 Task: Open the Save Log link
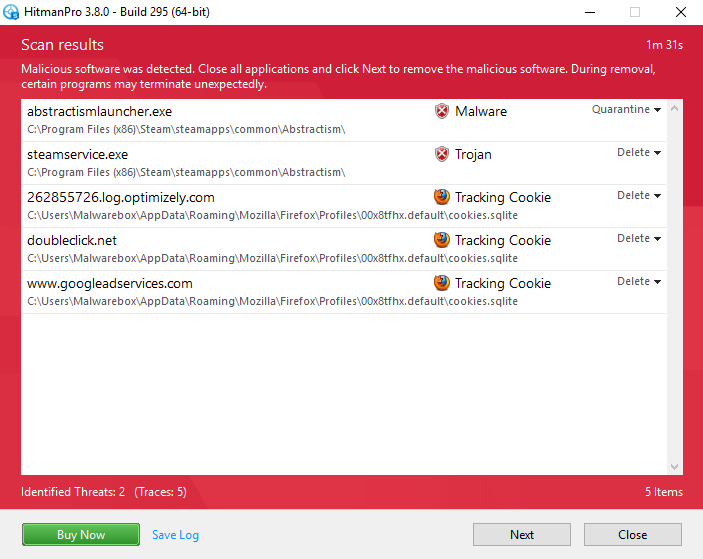175,535
